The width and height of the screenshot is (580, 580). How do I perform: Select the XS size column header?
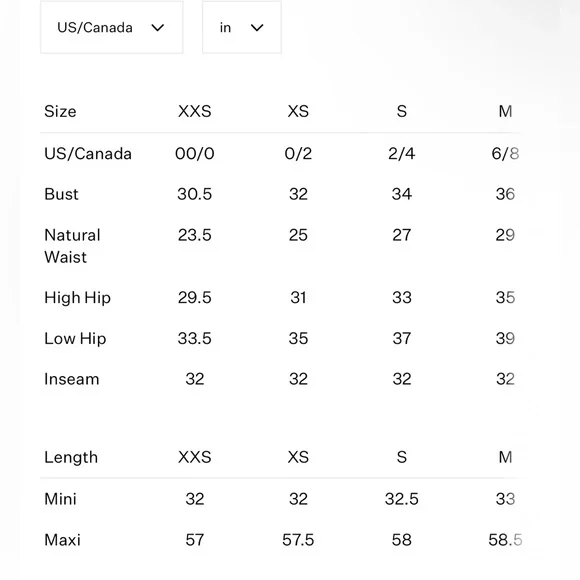click(x=298, y=111)
